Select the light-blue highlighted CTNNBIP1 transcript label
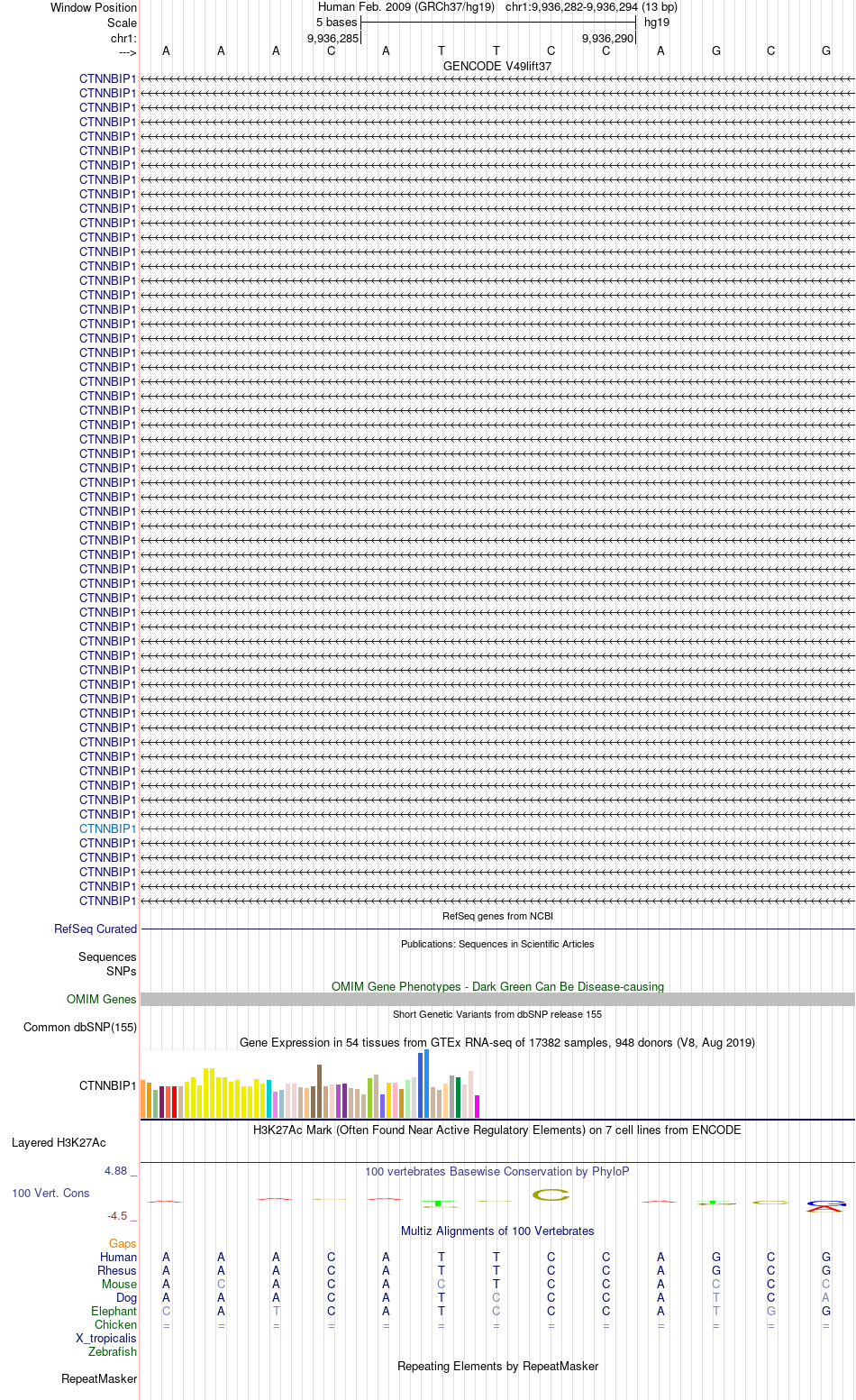This screenshot has width=856, height=1400. tap(107, 828)
